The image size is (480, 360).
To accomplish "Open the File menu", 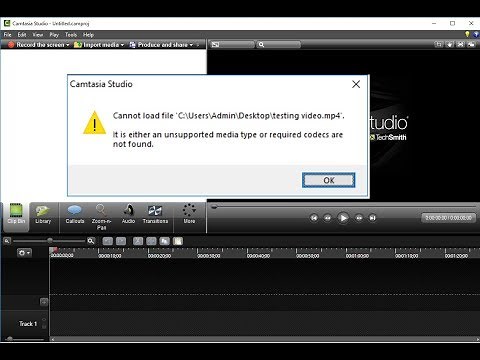I will pyautogui.click(x=7, y=35).
